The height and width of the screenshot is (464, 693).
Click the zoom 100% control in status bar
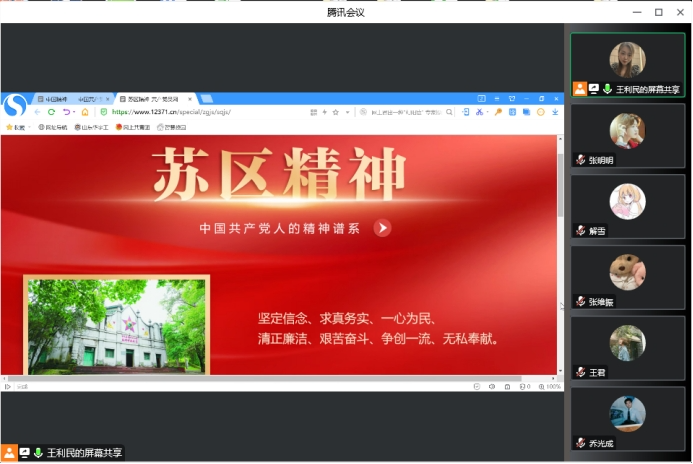(550, 386)
